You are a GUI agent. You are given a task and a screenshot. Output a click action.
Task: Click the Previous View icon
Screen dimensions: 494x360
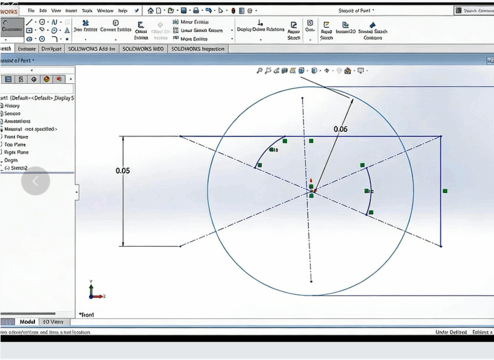click(x=276, y=71)
